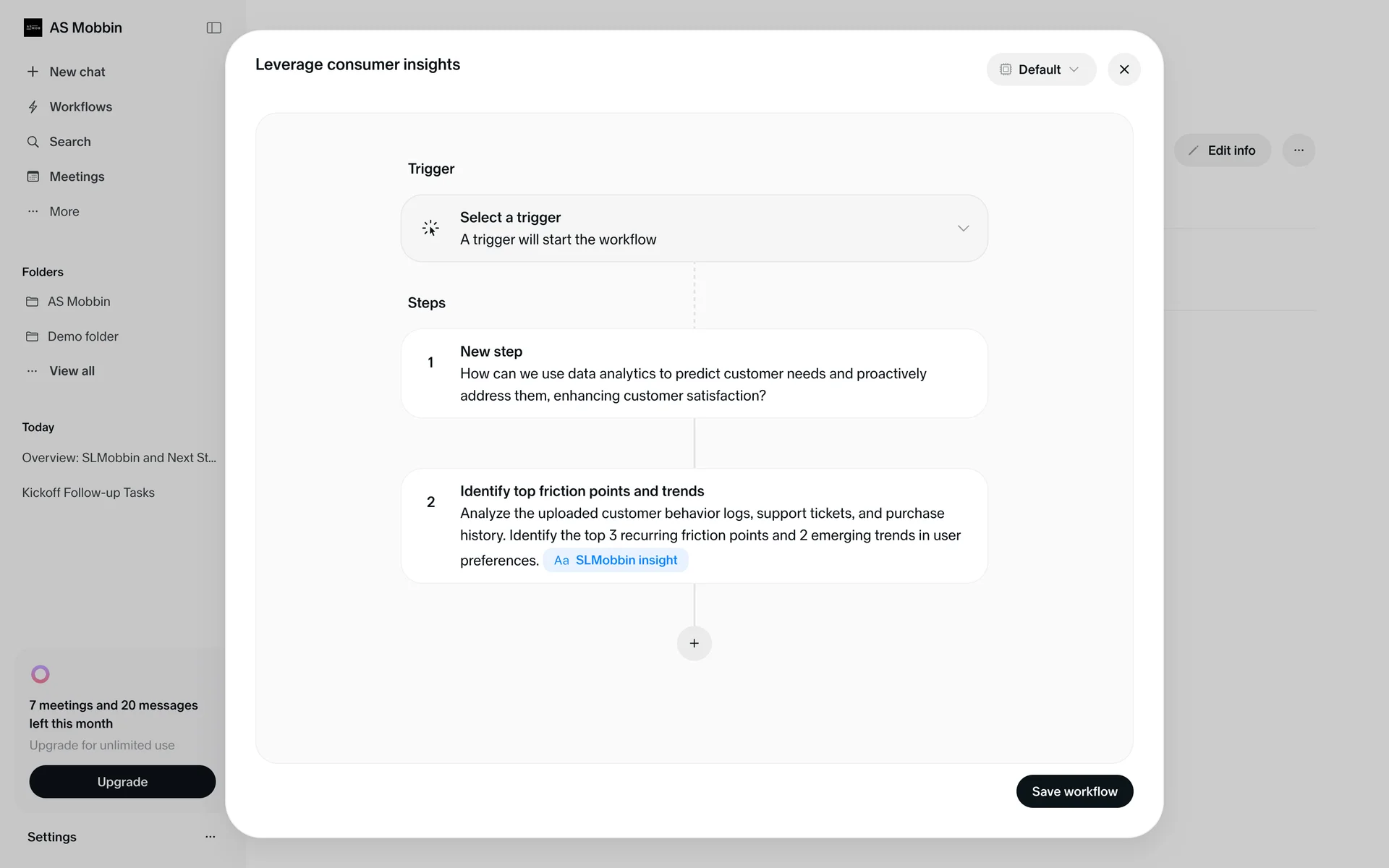Click the Search magnifier icon
This screenshot has width=1389, height=868.
click(33, 142)
